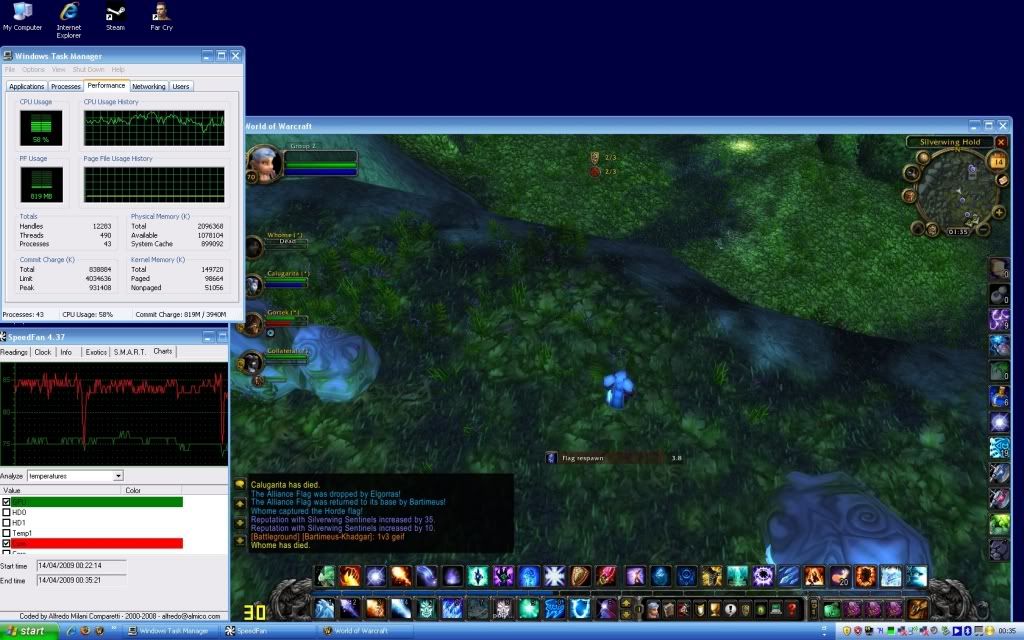The height and width of the screenshot is (640, 1024).
Task: Open the My Computer desktop icon
Action: click(22, 16)
